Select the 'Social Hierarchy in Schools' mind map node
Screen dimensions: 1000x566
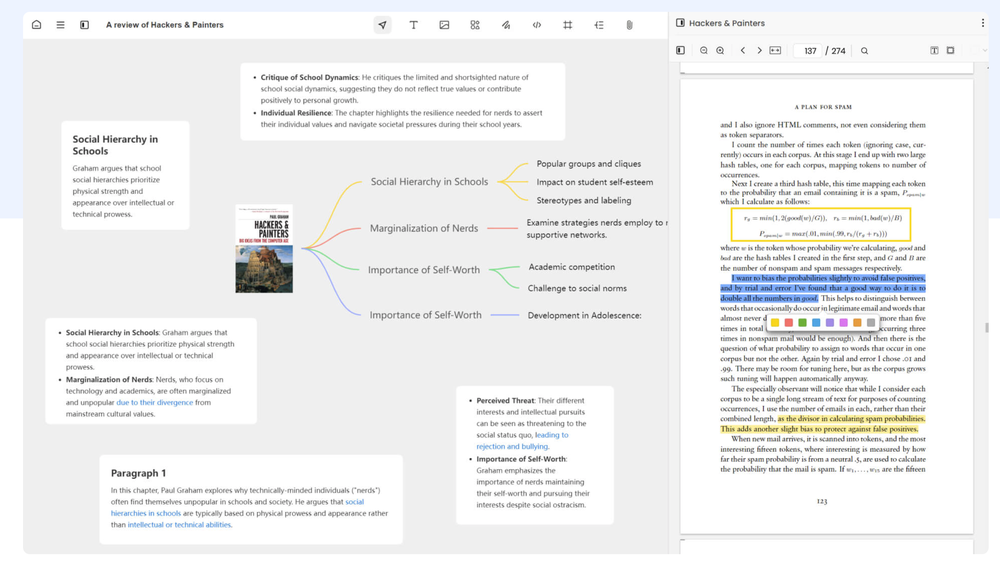429,181
